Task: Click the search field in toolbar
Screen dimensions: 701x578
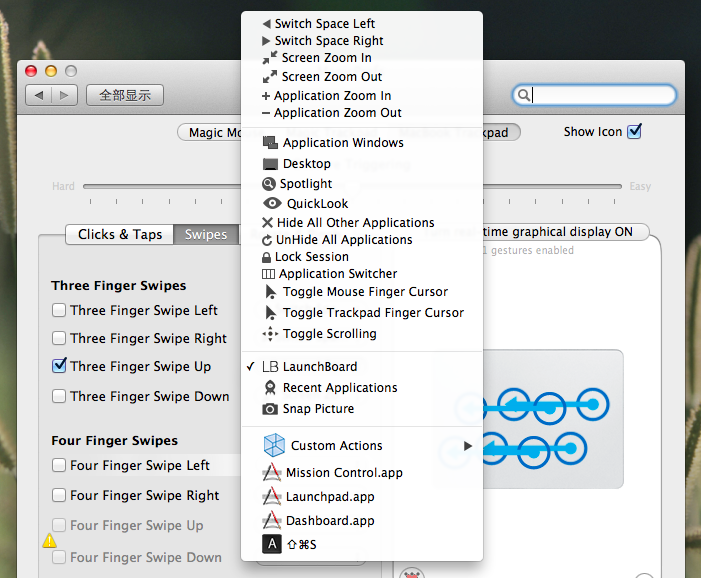Action: coord(602,96)
